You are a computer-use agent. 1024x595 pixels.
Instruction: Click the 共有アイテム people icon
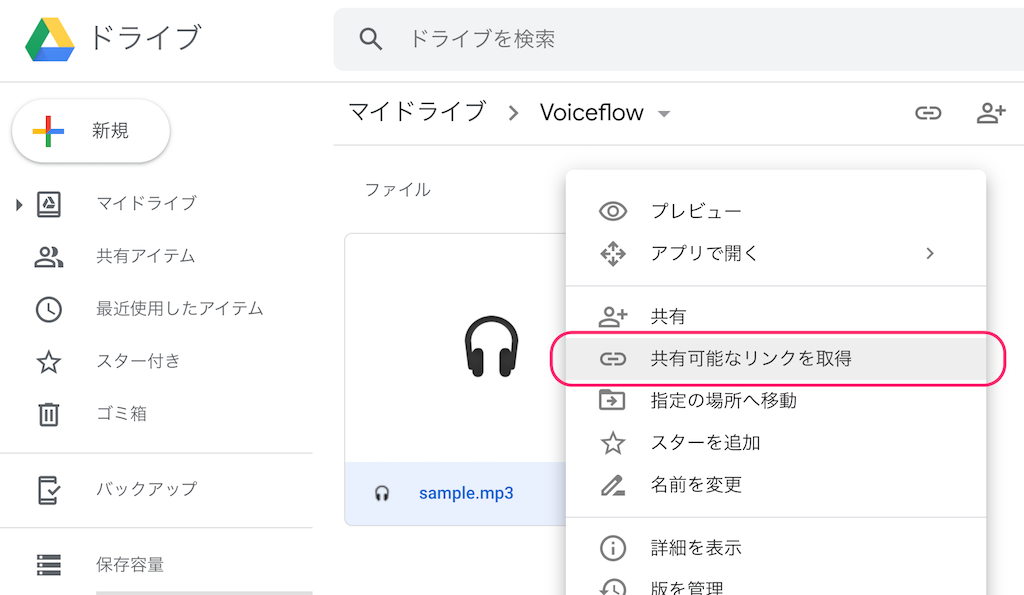point(49,257)
